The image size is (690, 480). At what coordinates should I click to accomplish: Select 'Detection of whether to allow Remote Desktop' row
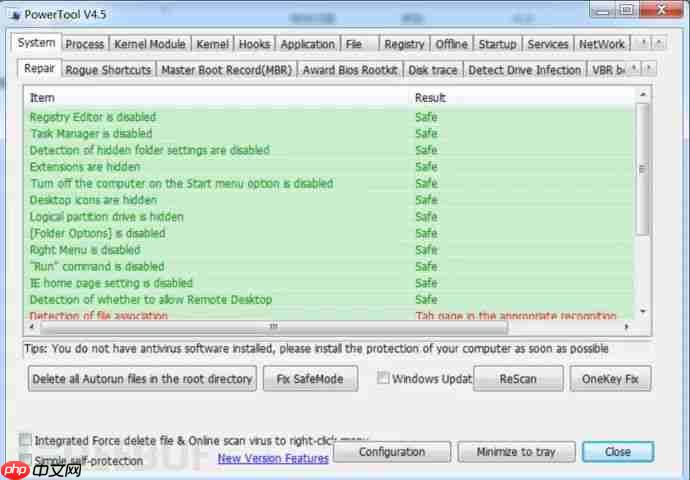pyautogui.click(x=329, y=300)
